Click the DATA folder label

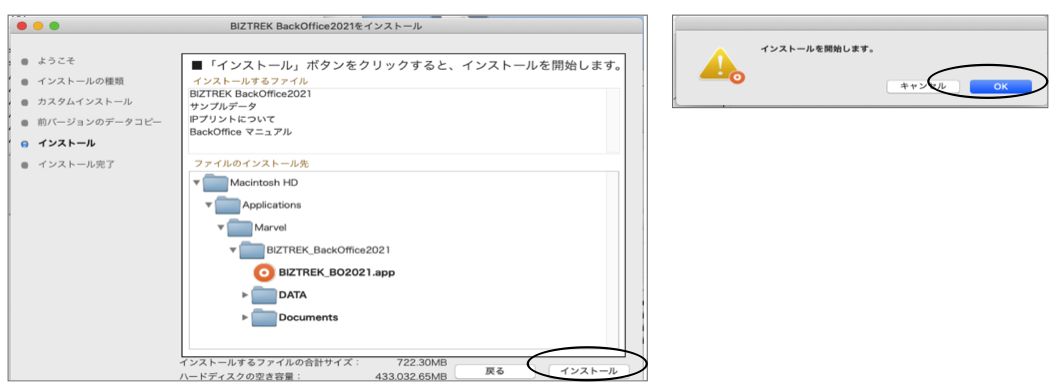[293, 295]
